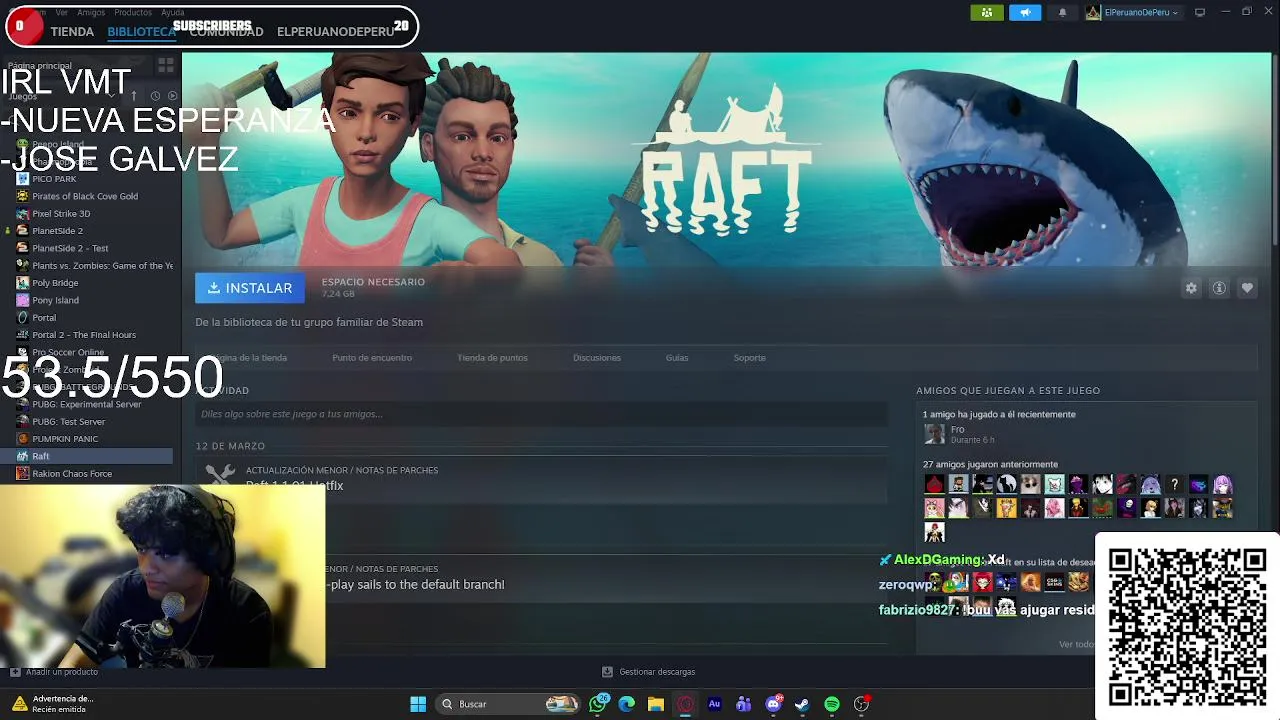Click the download icon beside Gestionar descargas
The image size is (1280, 720).
(607, 672)
